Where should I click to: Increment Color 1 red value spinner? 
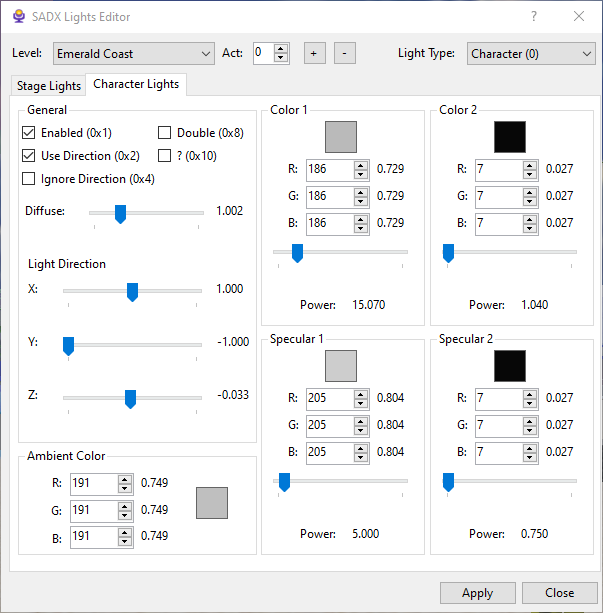(x=361, y=165)
